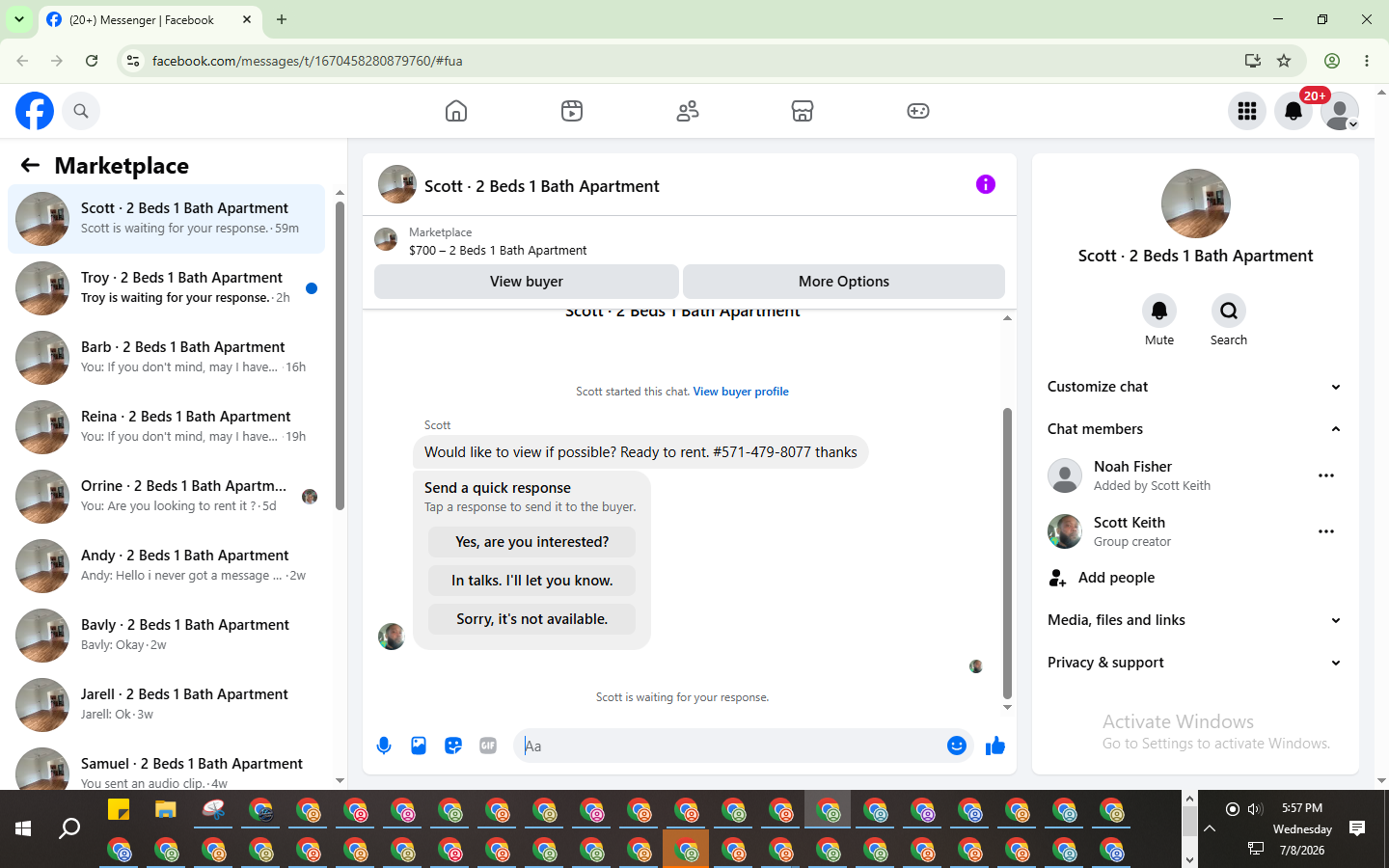Screen dimensions: 1389x868
Task: Send quick reply 'In talks. I'll let you know.'
Action: [x=532, y=581]
